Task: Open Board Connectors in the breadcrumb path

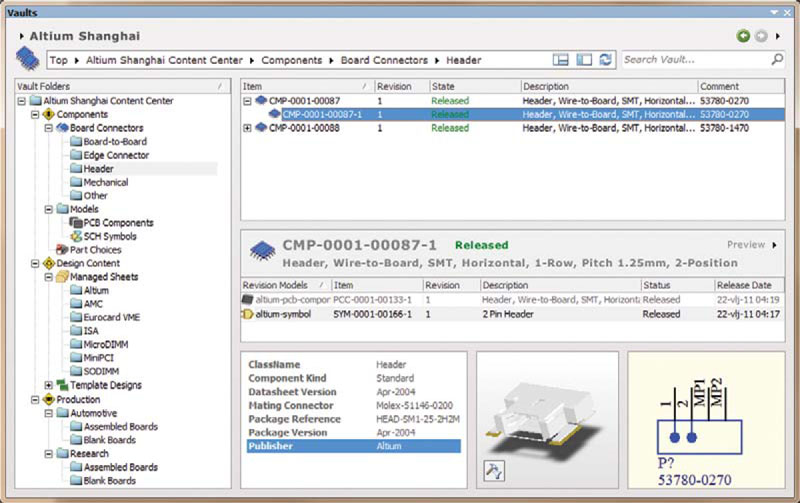Action: (384, 60)
